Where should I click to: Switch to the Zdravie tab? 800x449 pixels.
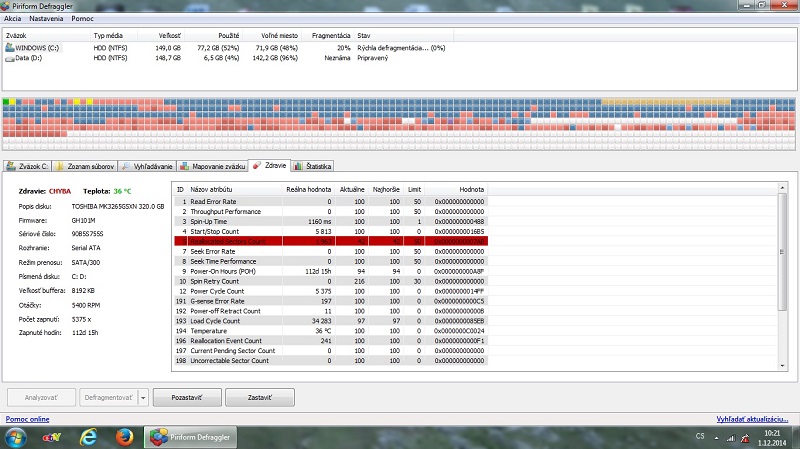269,165
